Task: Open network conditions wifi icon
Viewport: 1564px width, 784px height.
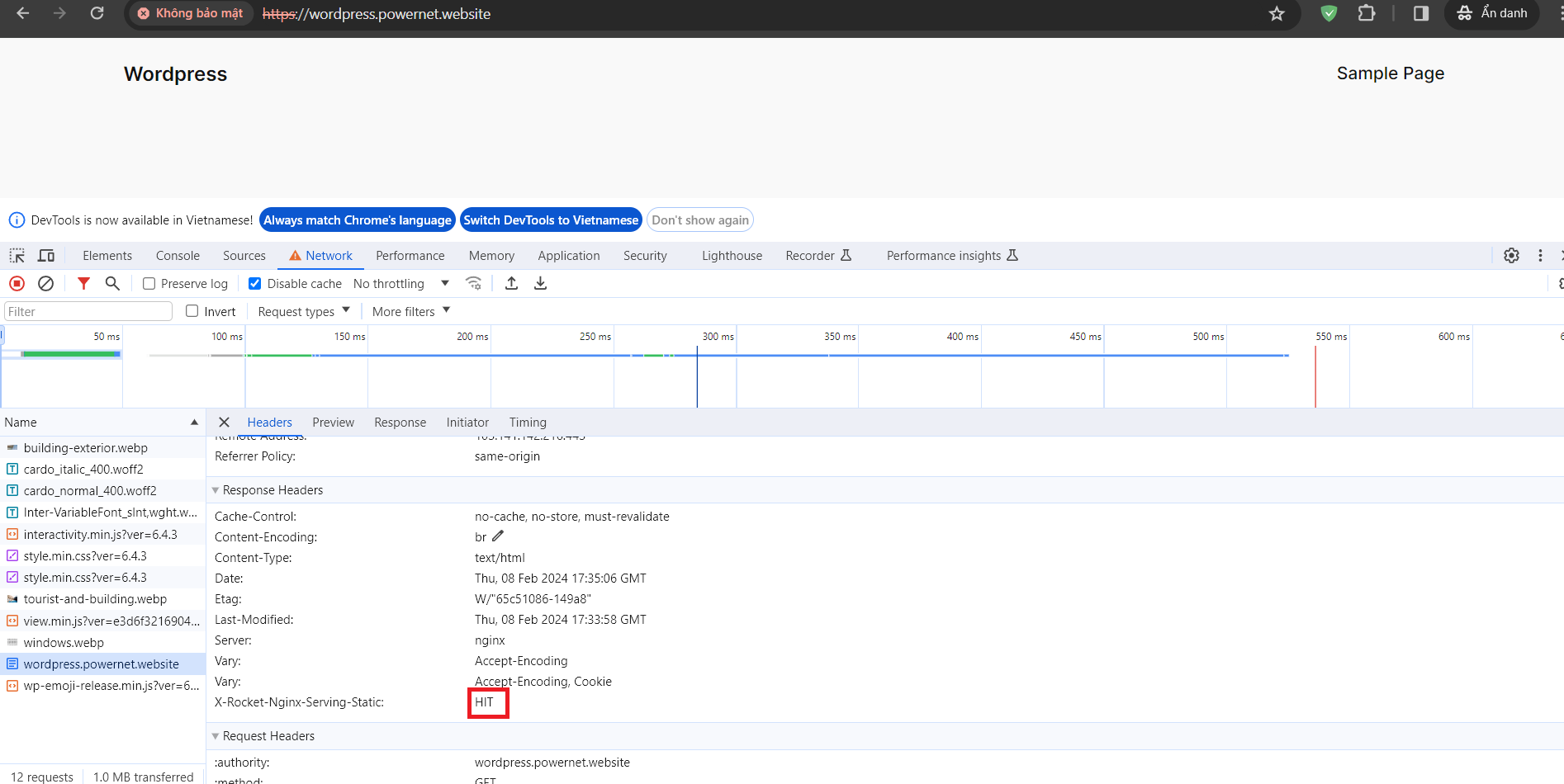Action: tap(473, 284)
